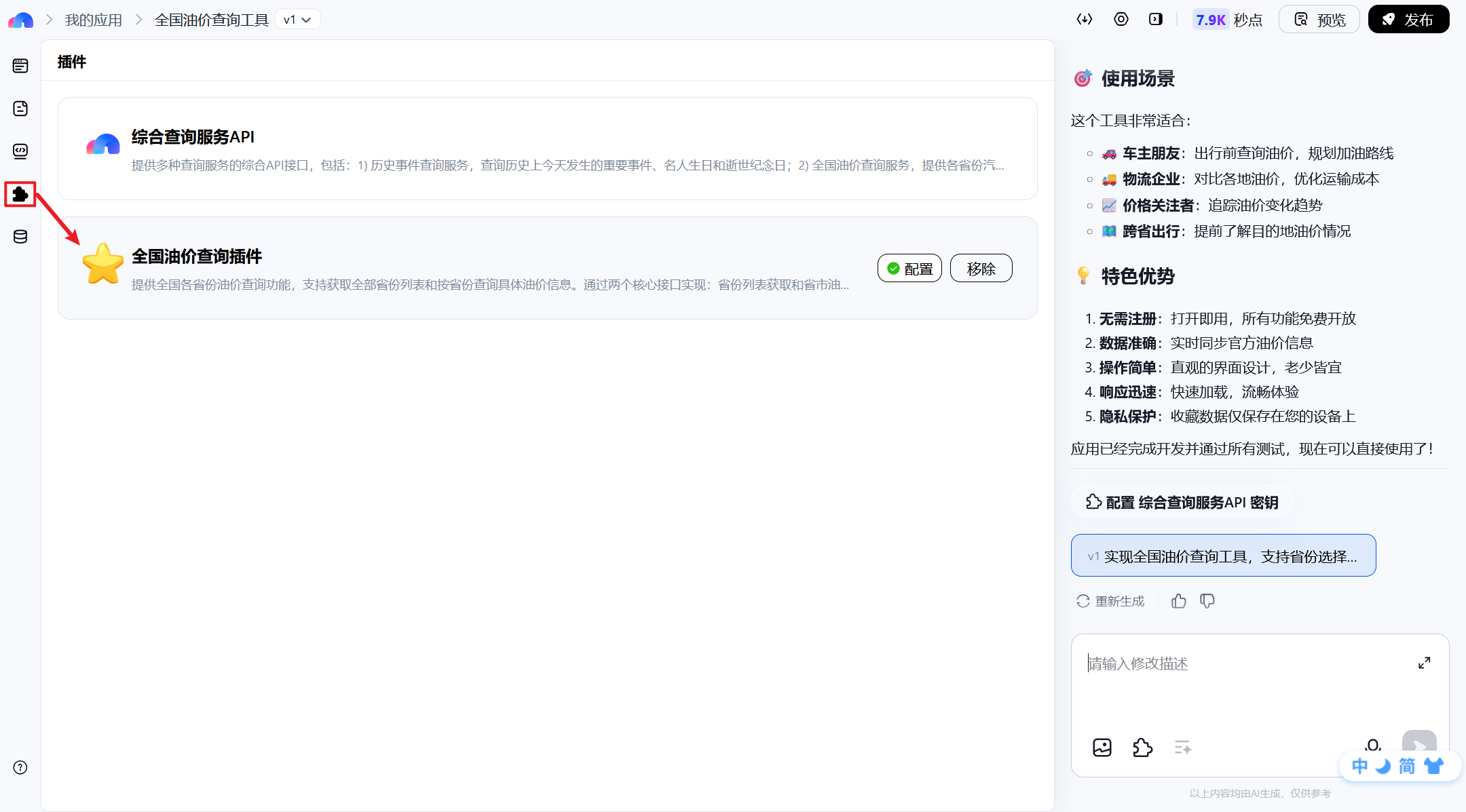Click the thumbs down feedback icon
Image resolution: width=1466 pixels, height=812 pixels.
click(1207, 601)
